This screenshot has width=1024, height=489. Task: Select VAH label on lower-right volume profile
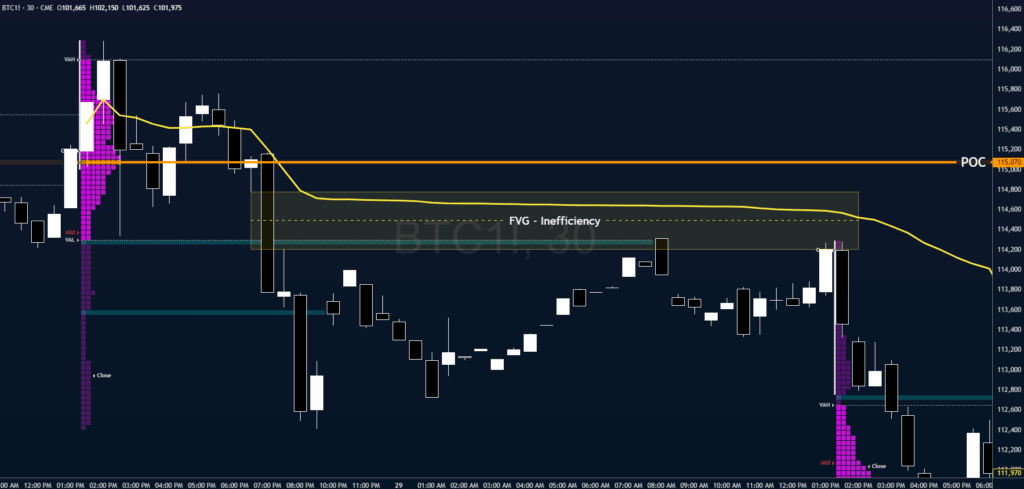tap(825, 404)
